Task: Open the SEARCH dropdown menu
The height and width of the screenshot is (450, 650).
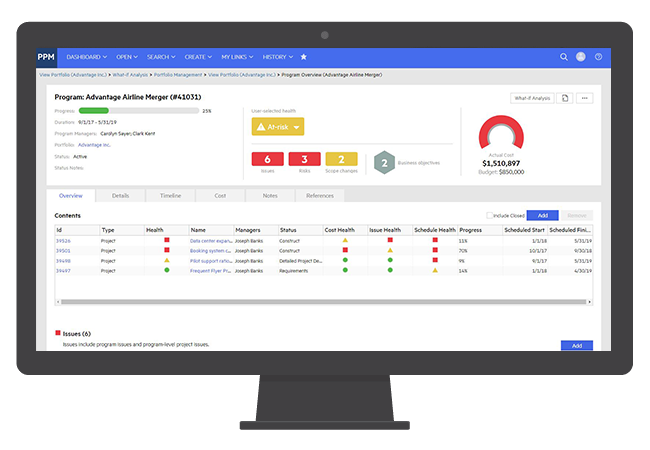Action: (x=161, y=57)
